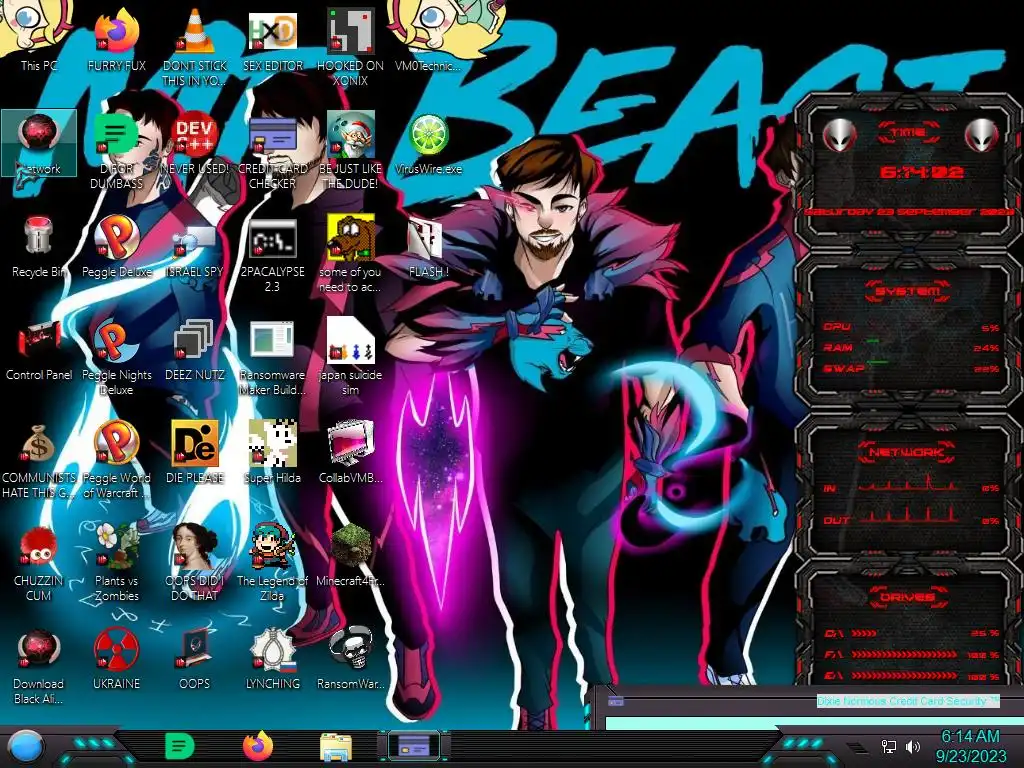Launch The Legend of Zilda

coord(273,562)
